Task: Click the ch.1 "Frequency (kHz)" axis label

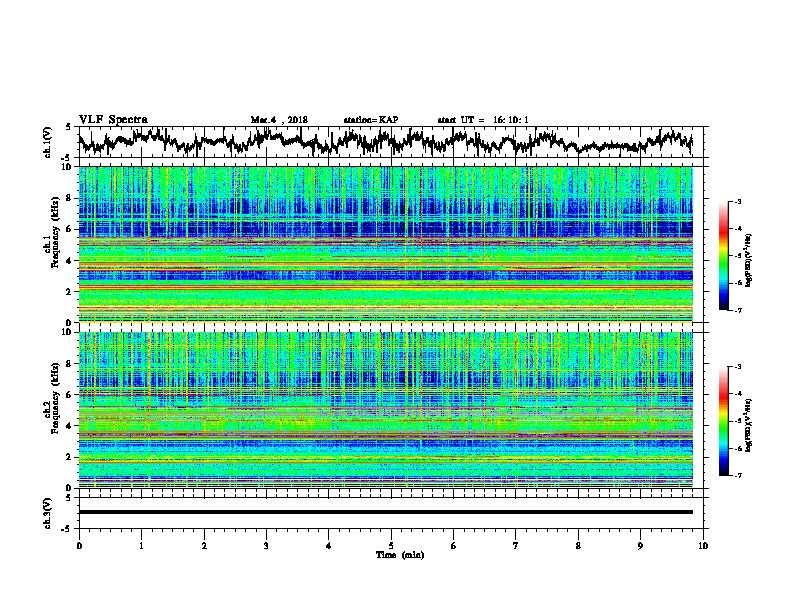Action: pos(55,232)
